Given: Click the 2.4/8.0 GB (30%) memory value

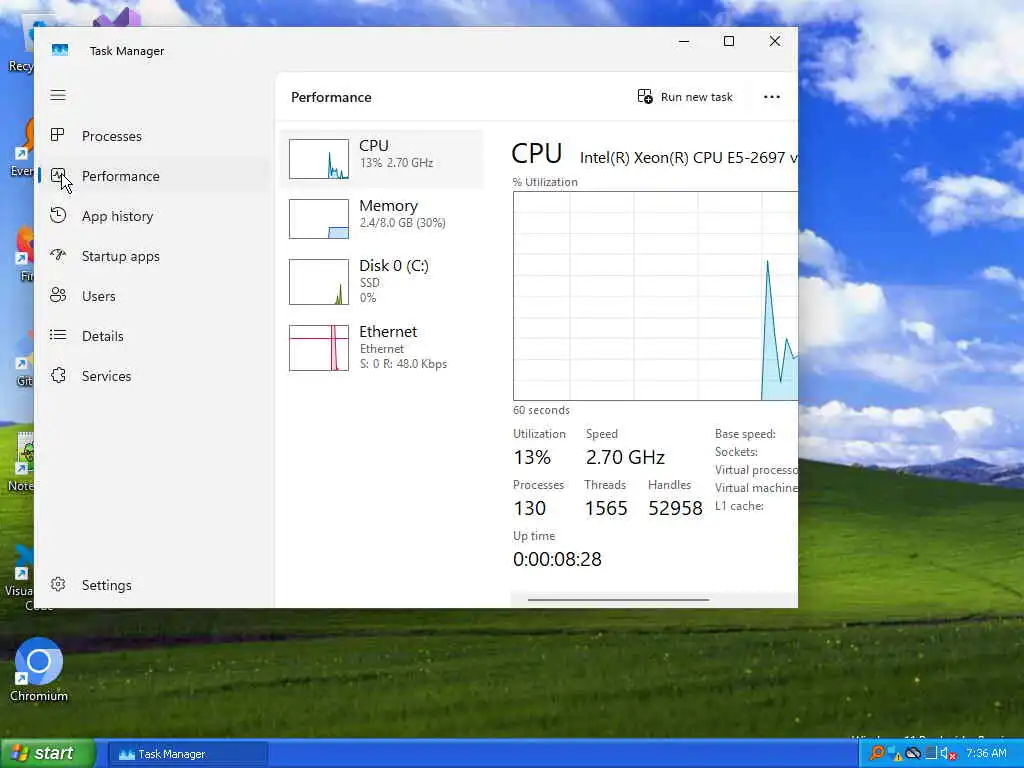Looking at the screenshot, I should (402, 223).
